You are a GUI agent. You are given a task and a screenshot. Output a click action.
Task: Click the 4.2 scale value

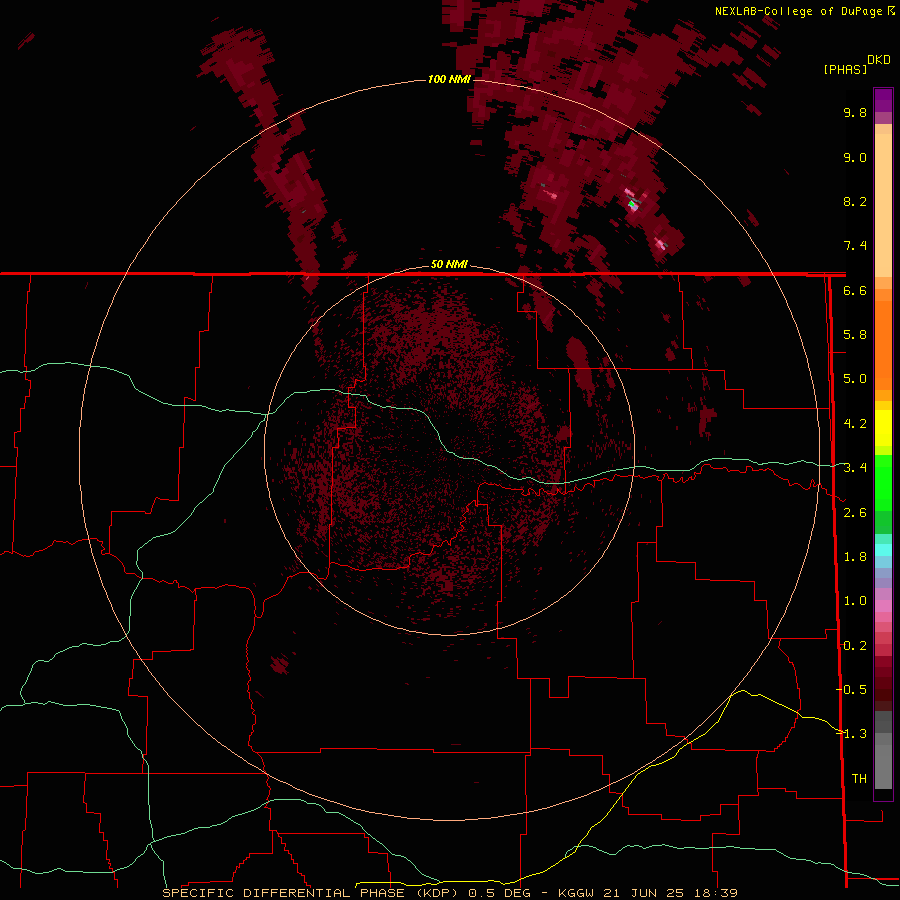pos(855,424)
